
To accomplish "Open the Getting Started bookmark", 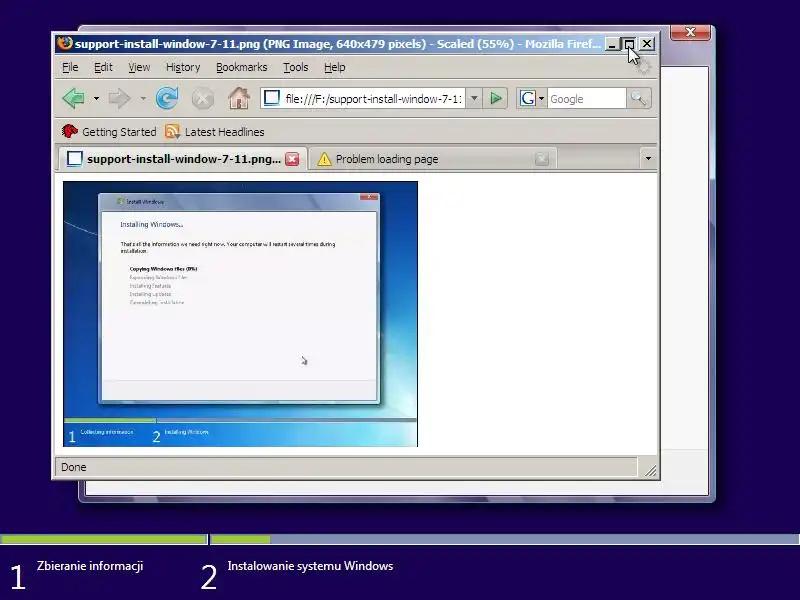I will pos(109,132).
